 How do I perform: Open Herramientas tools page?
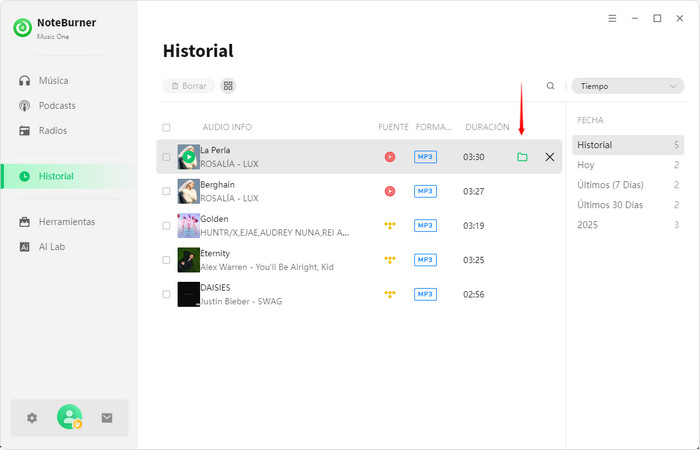click(57, 222)
